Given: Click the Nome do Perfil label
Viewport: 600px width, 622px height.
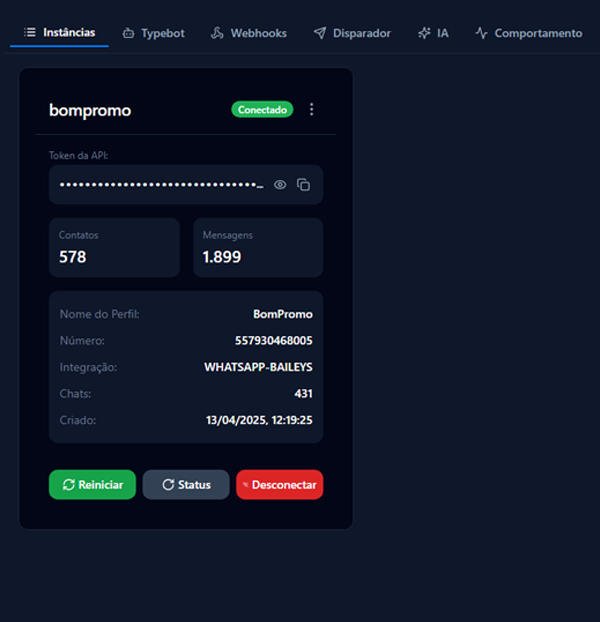Looking at the screenshot, I should tap(100, 314).
